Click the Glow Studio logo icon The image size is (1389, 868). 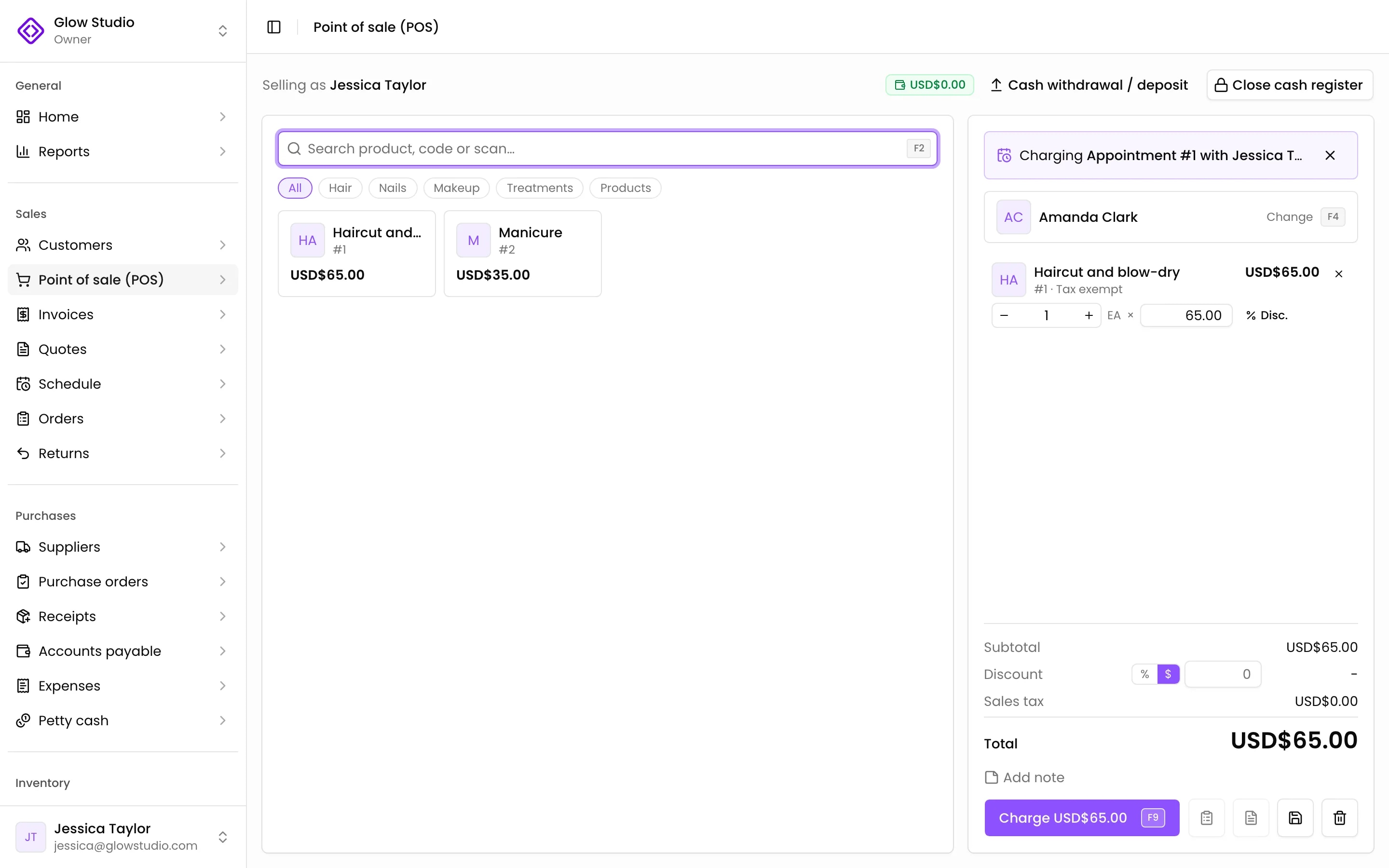(31, 30)
